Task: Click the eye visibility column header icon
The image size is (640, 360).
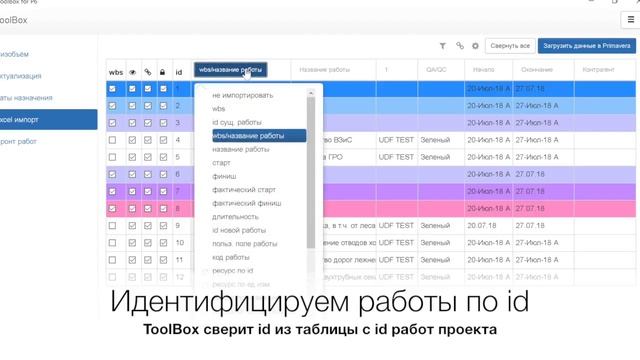Action: pos(132,72)
